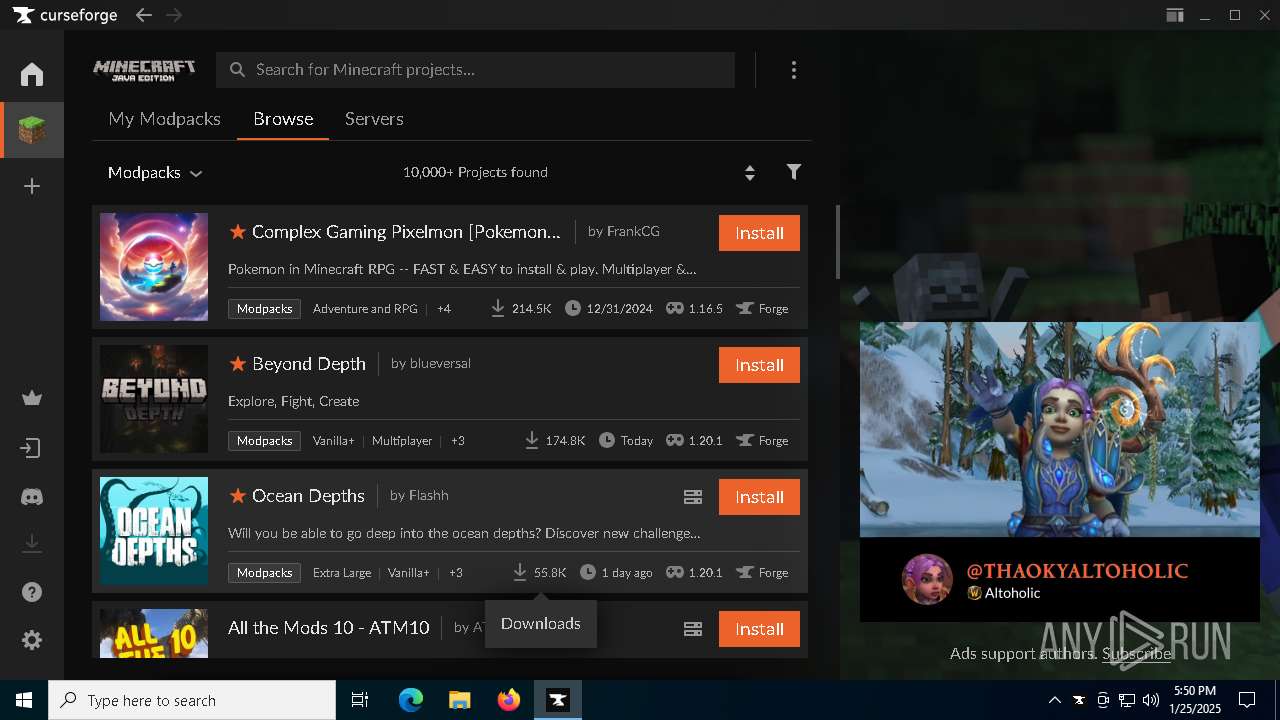Install the Ocean Depths modpack
1280x720 pixels.
pyautogui.click(x=759, y=497)
